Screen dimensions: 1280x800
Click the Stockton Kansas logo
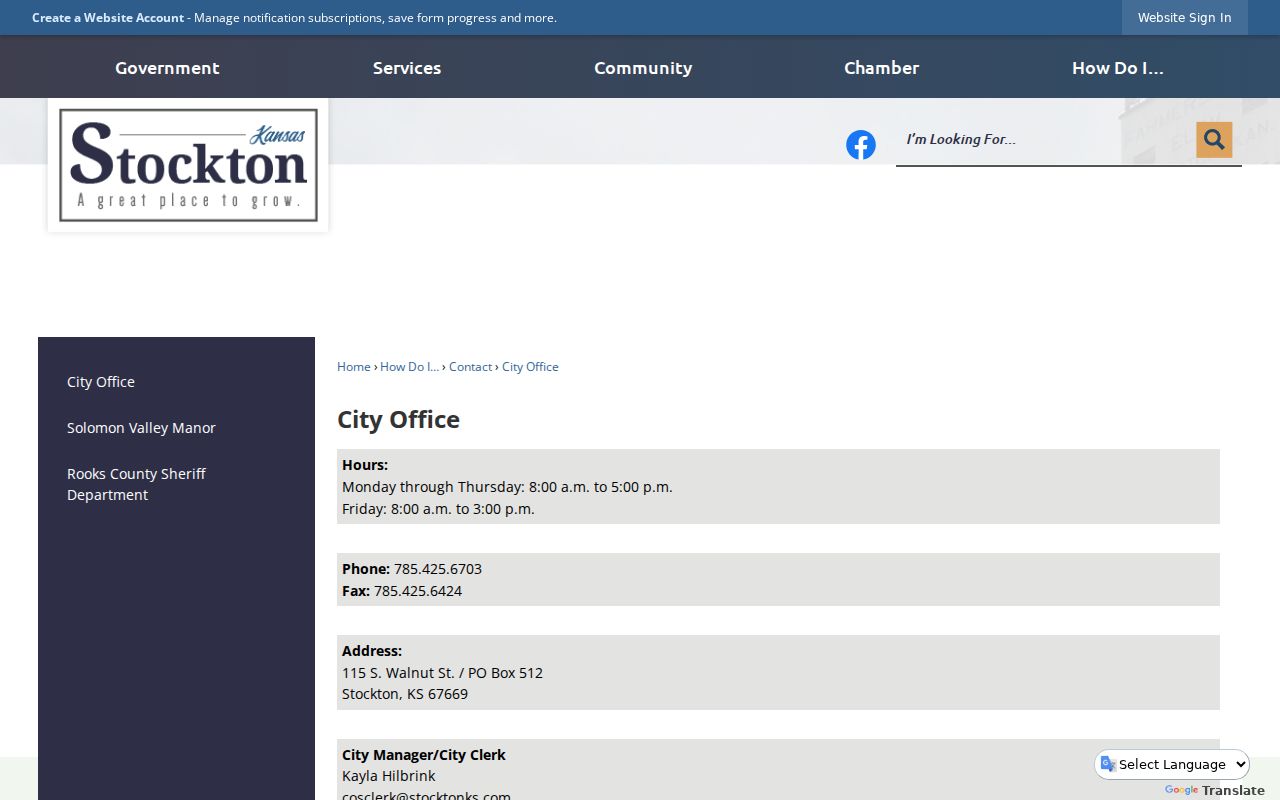point(188,165)
